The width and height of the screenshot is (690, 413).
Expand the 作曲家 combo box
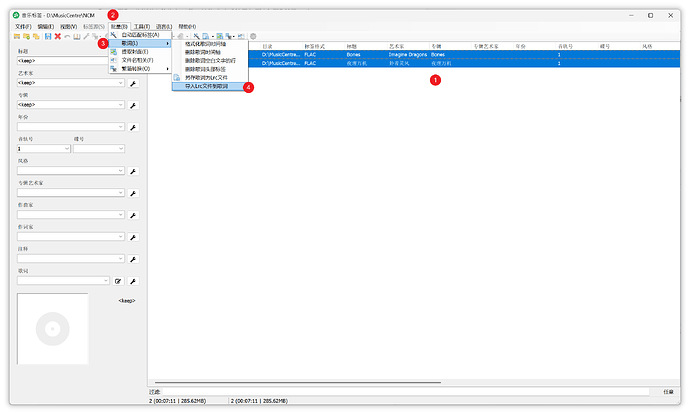point(121,215)
